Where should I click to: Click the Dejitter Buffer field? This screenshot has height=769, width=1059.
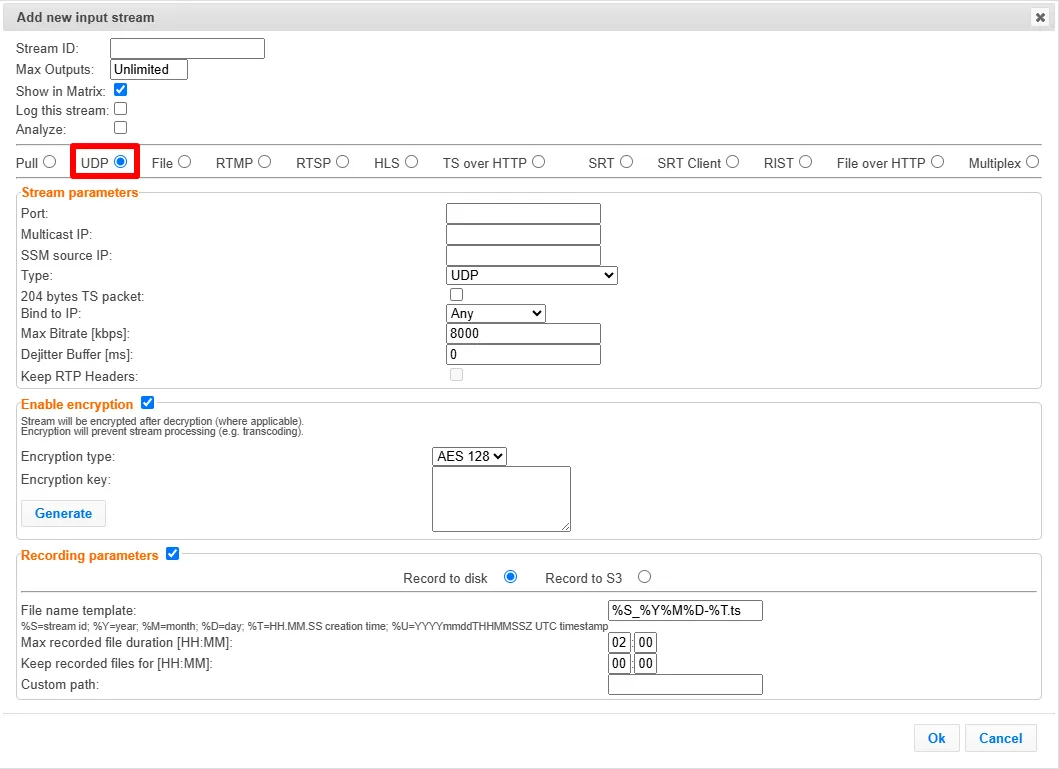pyautogui.click(x=523, y=354)
